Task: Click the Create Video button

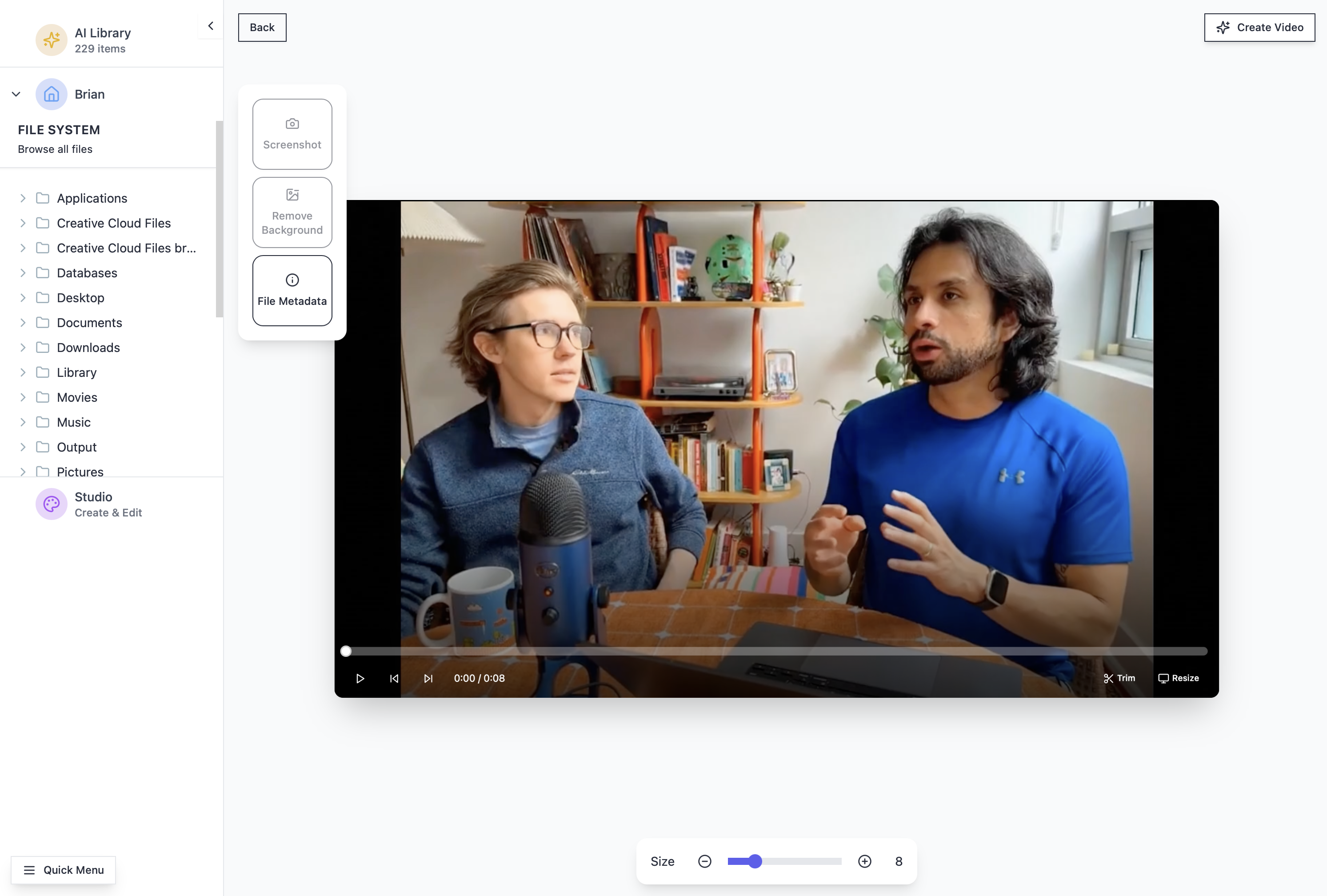Action: click(1259, 28)
